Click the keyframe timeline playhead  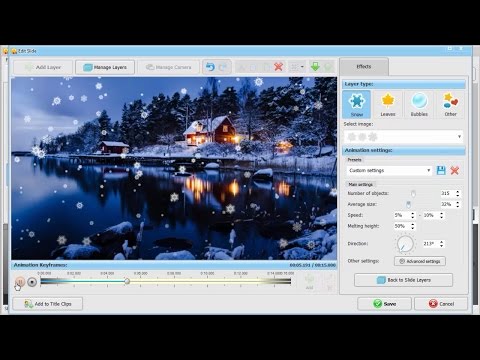pos(127,281)
